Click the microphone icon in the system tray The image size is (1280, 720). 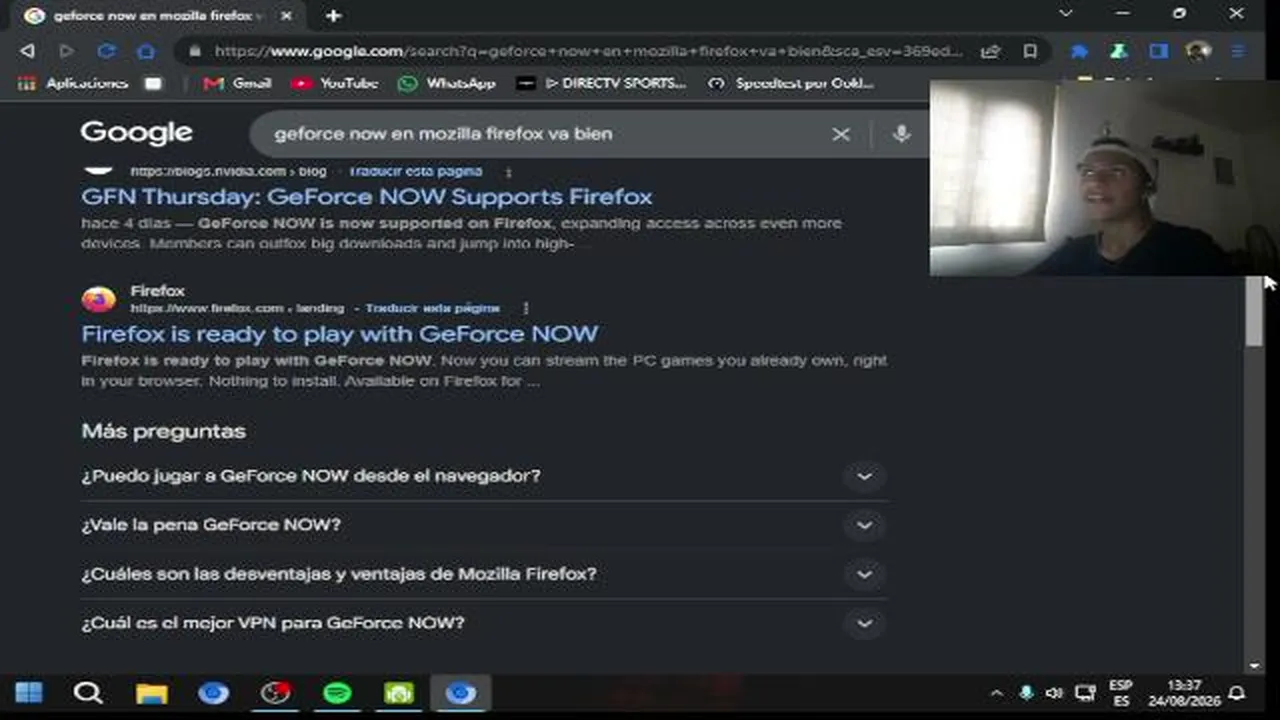(x=1026, y=693)
